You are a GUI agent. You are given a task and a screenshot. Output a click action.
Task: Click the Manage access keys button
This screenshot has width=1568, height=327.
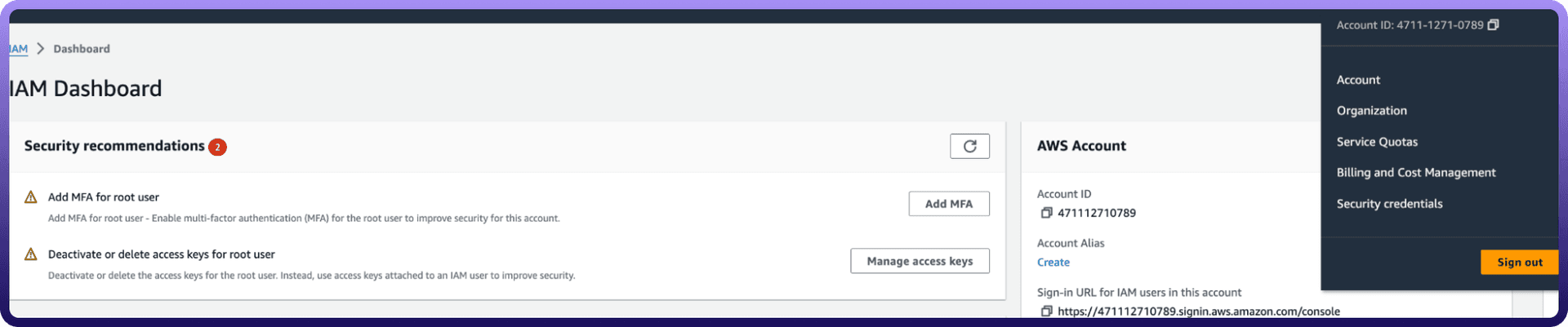[920, 261]
